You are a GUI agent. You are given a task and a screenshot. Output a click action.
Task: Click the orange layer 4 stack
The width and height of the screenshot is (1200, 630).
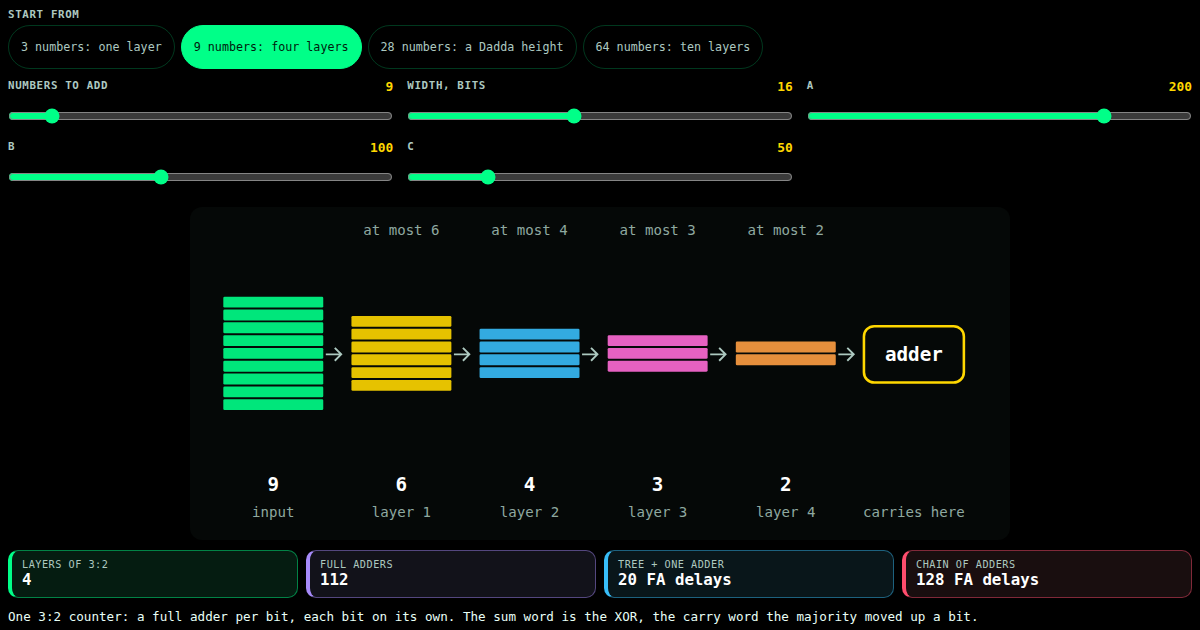785,353
